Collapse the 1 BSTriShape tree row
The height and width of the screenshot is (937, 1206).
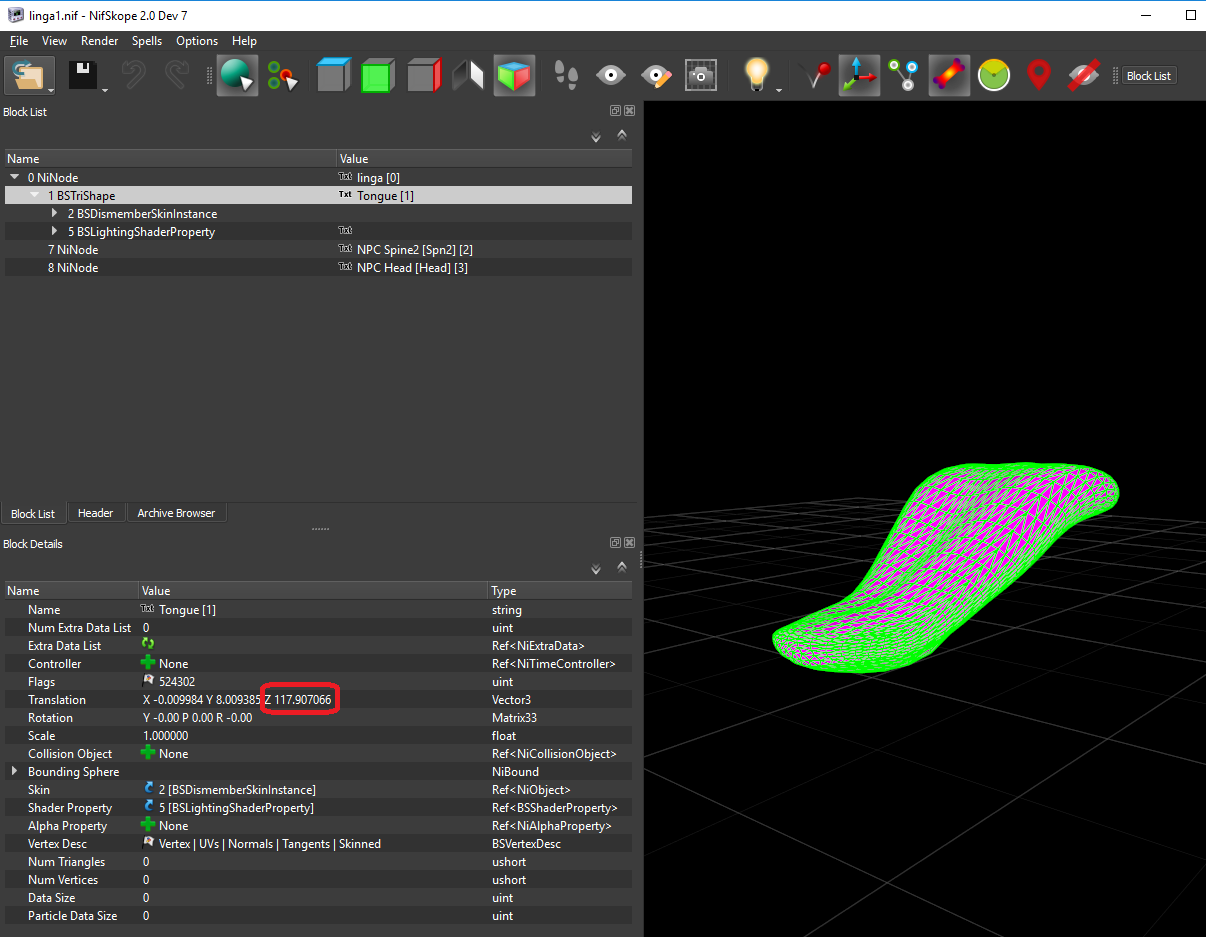35,196
